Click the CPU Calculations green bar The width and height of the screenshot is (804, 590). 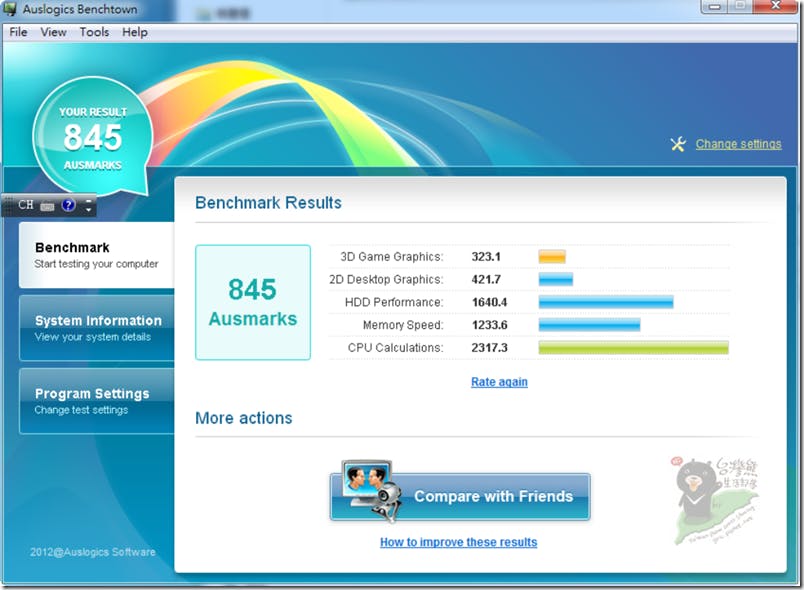(x=633, y=348)
